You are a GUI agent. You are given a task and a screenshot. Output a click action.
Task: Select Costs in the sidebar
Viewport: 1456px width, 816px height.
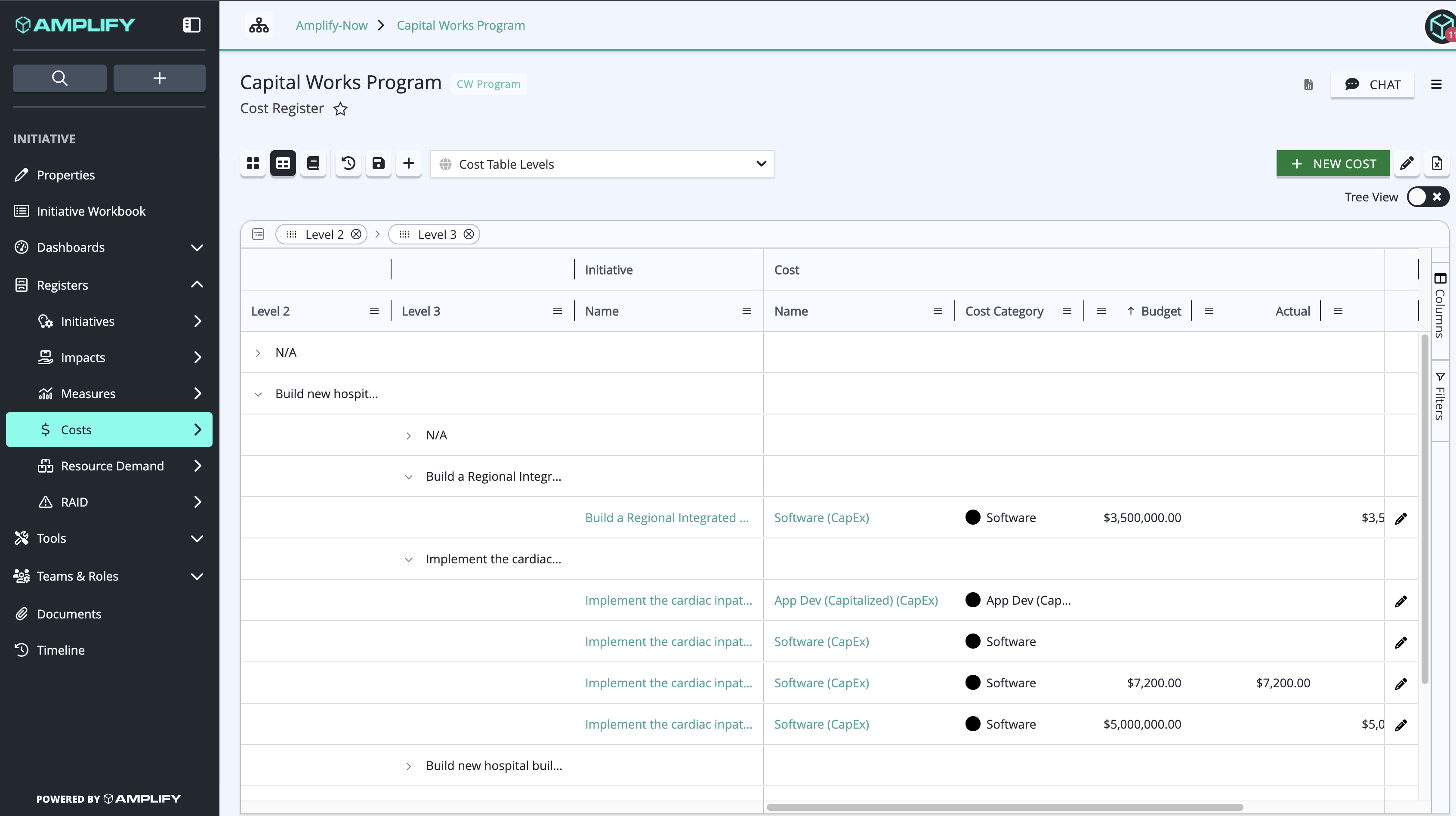[x=109, y=430]
